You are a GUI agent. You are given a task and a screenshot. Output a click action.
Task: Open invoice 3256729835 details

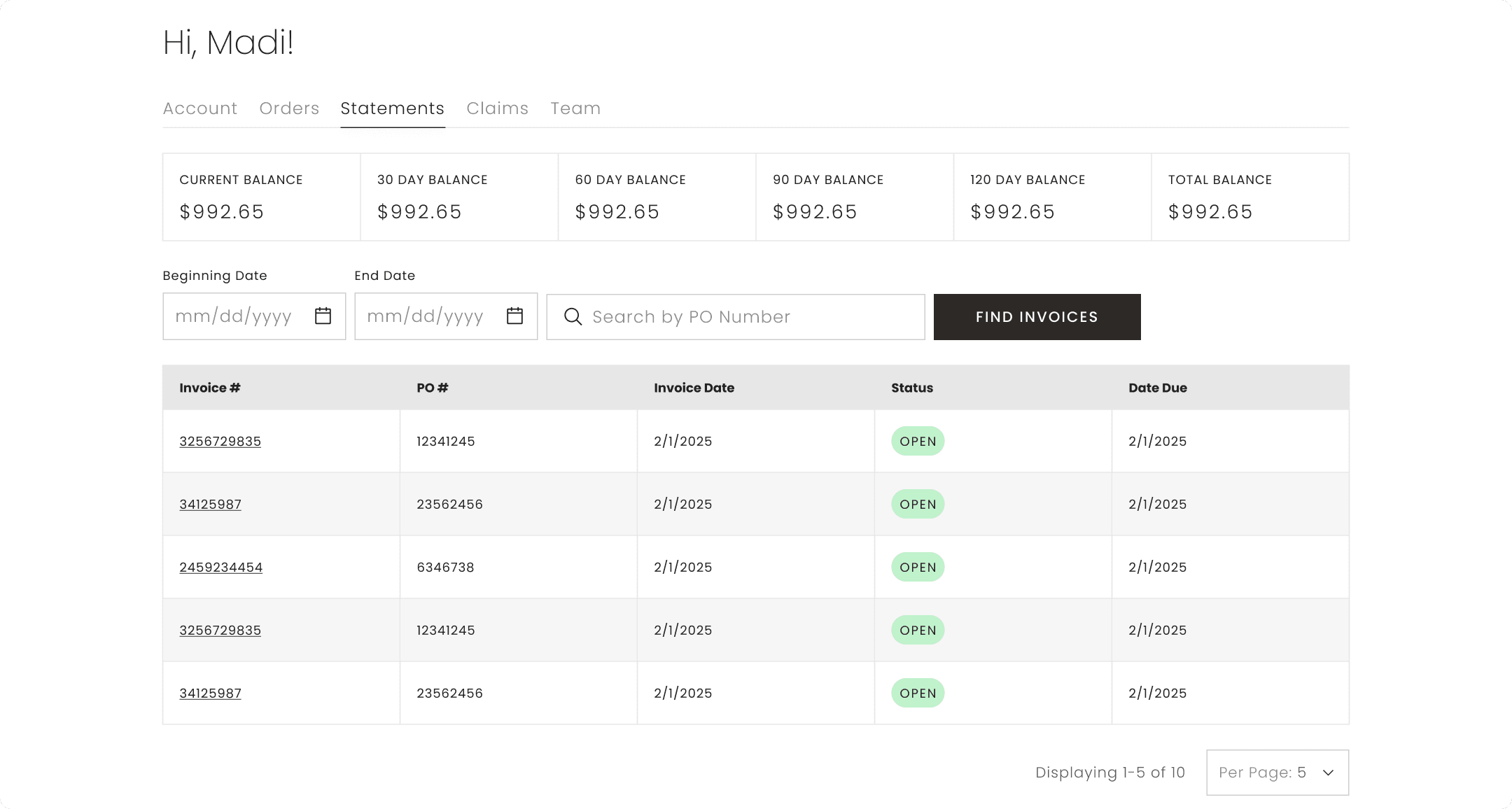pos(220,441)
